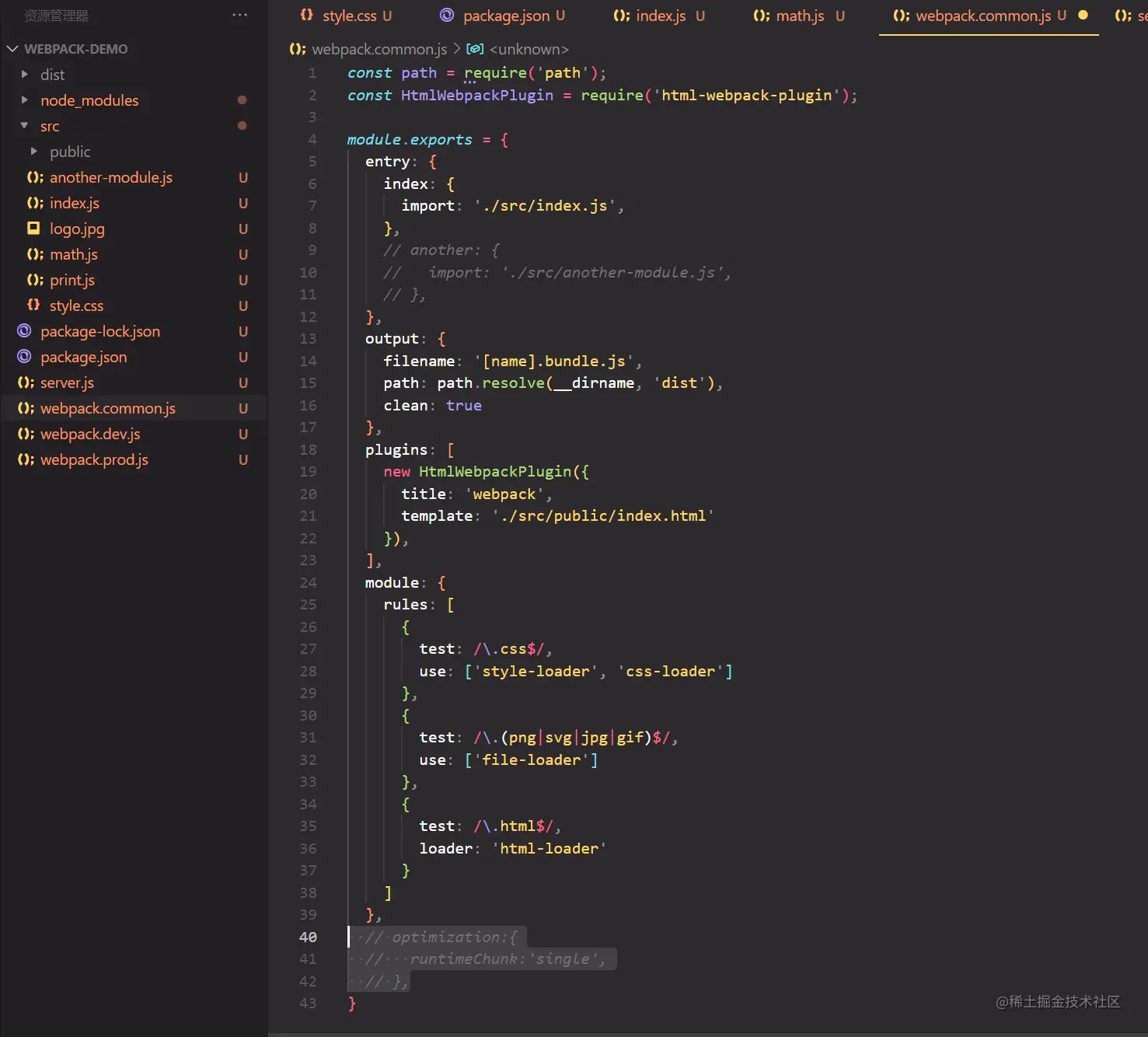Open another-module.js in the file tree
Image resolution: width=1148 pixels, height=1037 pixels.
(x=111, y=177)
